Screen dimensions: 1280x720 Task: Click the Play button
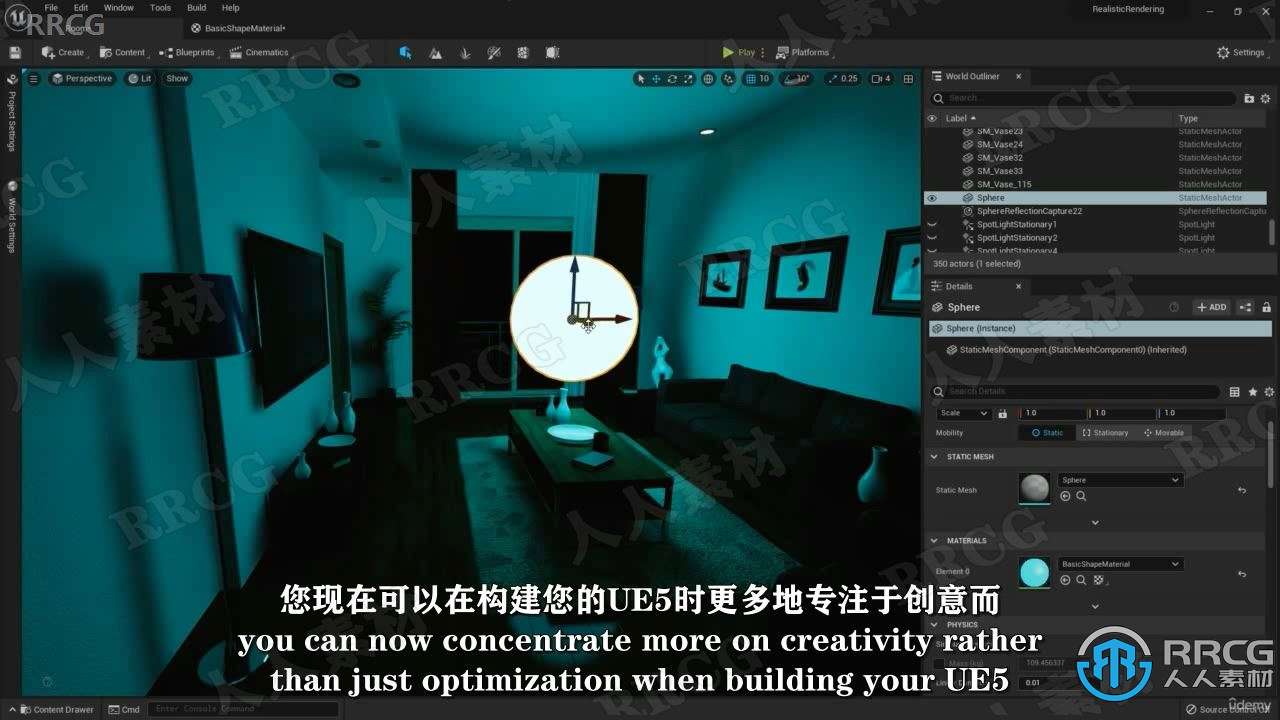click(x=739, y=52)
